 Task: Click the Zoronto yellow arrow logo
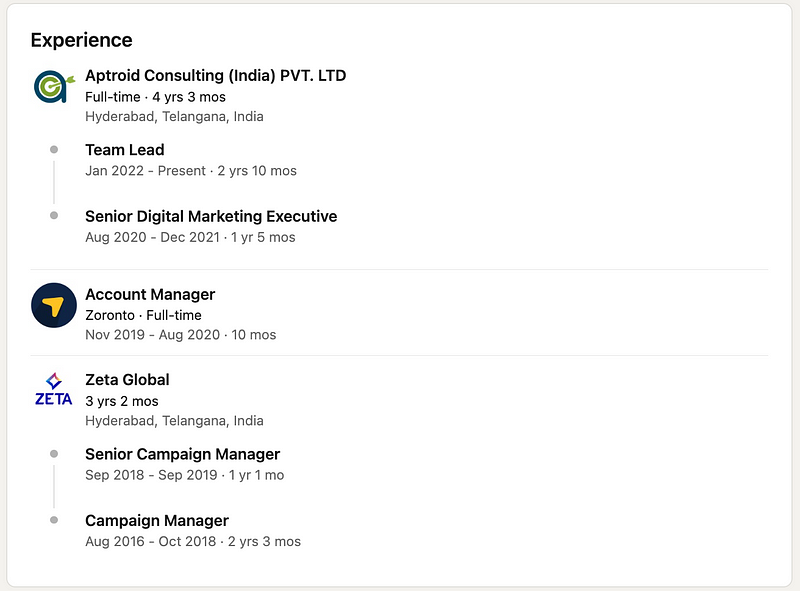[54, 305]
